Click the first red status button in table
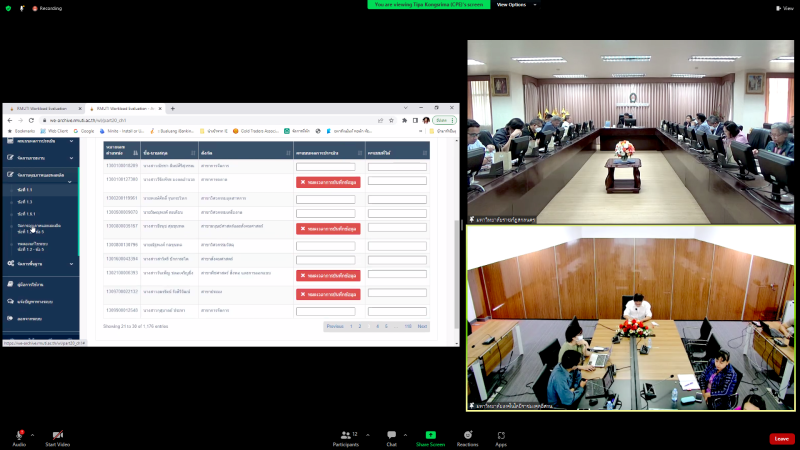The width and height of the screenshot is (800, 450). pos(326,182)
